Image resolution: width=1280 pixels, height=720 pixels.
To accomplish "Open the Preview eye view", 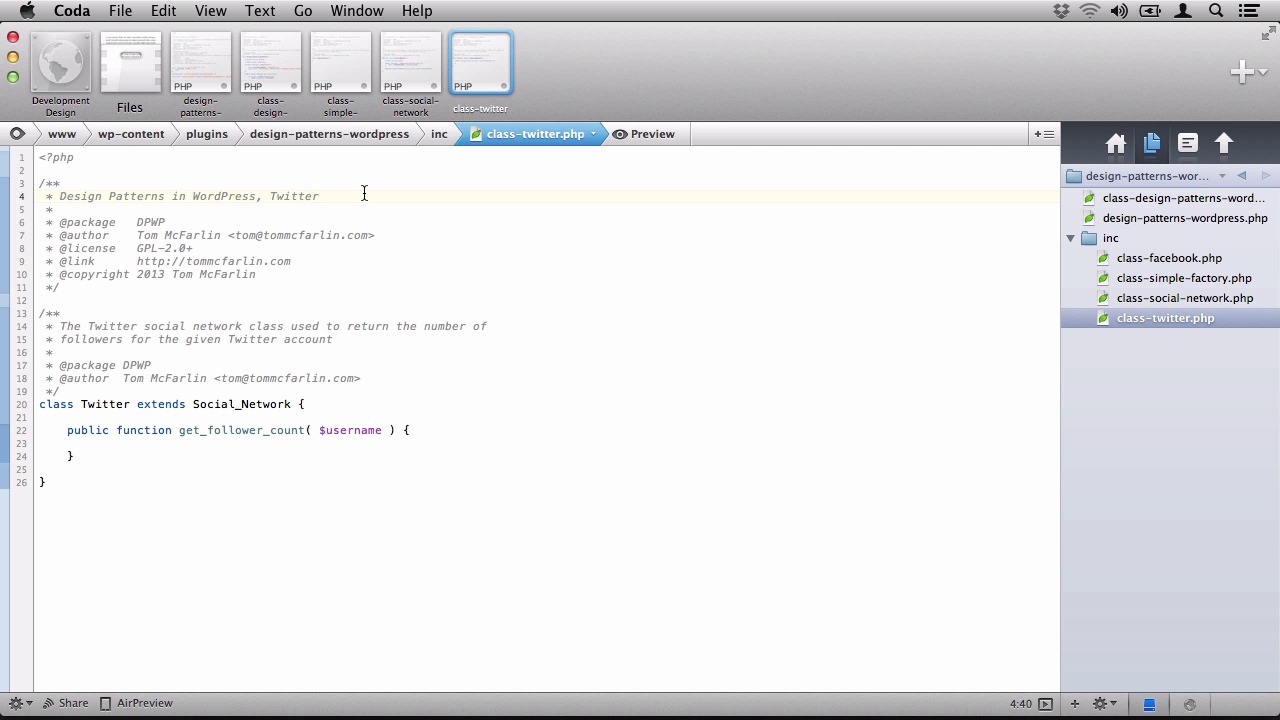I will tap(643, 134).
